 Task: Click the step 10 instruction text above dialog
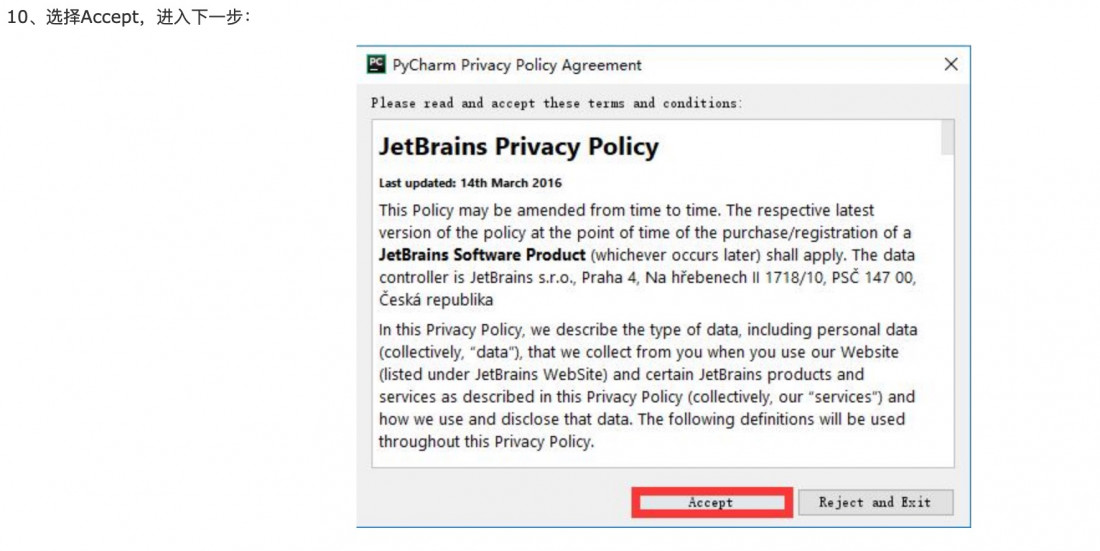tap(129, 18)
